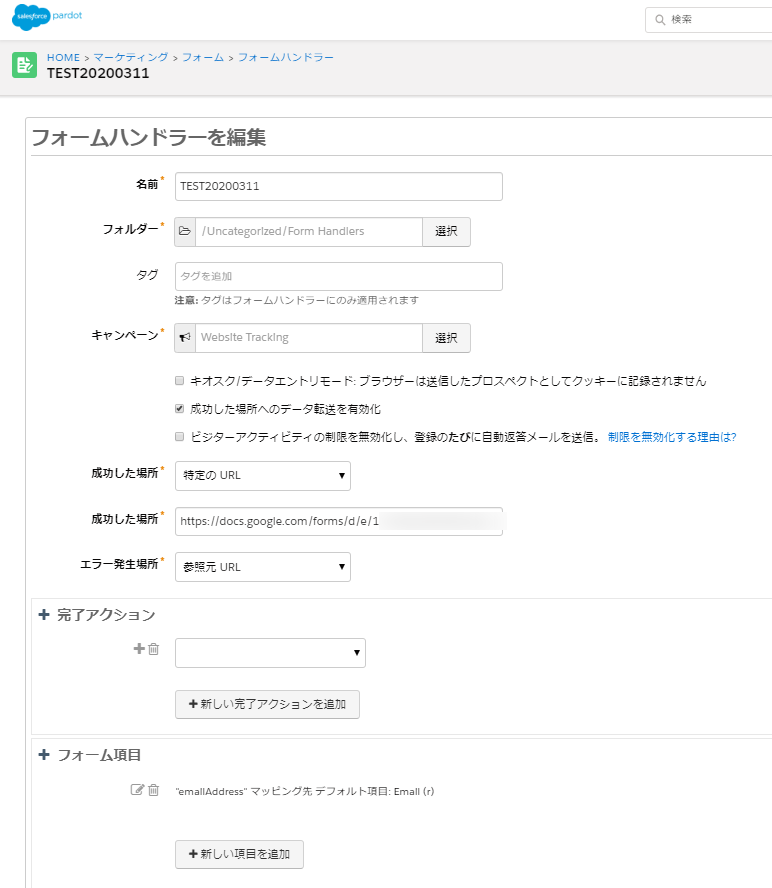Enable キオスク/データエントリモード checkbox

coord(179,381)
